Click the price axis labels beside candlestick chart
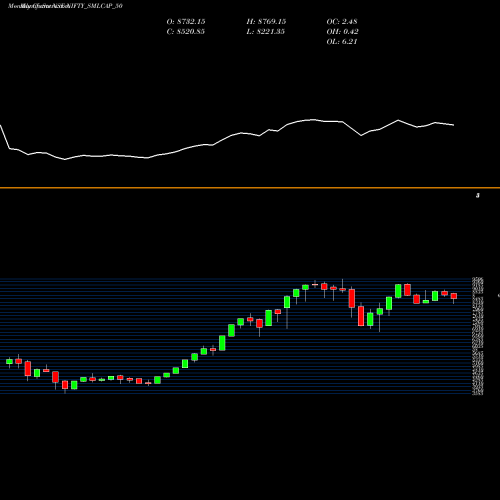Viewport: 500px width, 500px height. tap(478, 336)
